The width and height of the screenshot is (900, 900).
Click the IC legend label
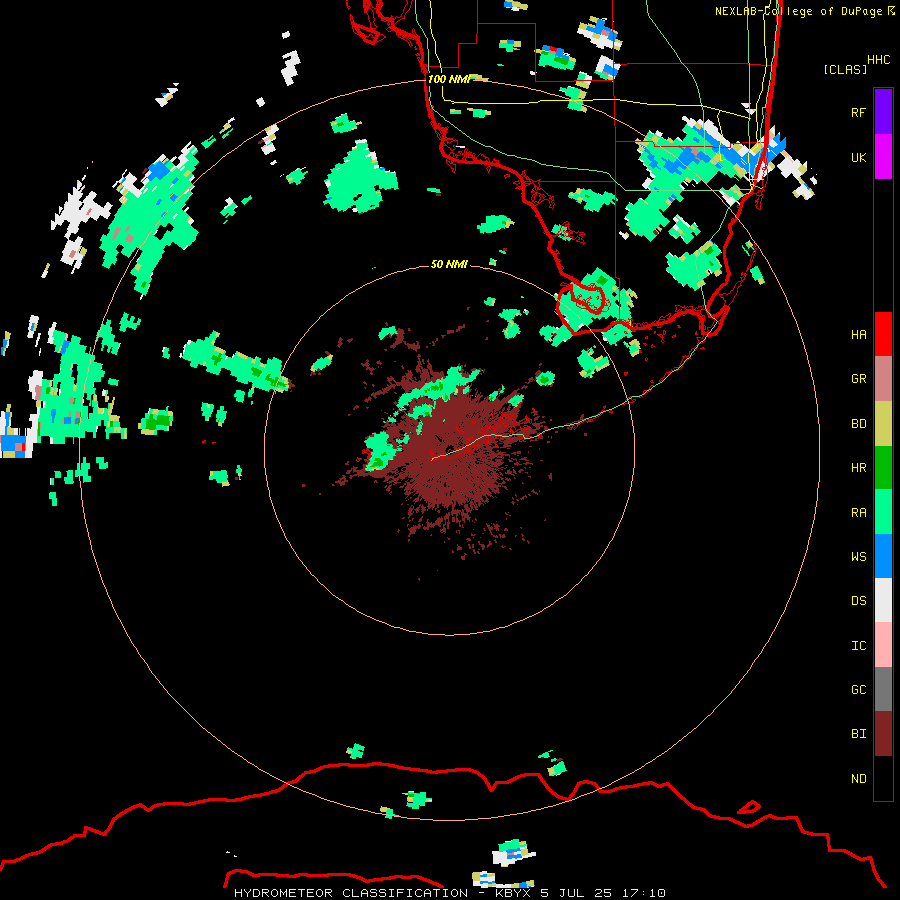[x=858, y=645]
